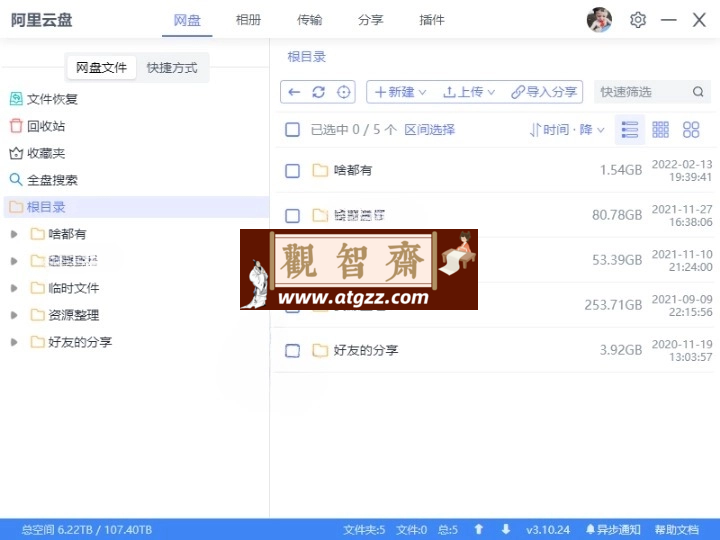Open the 插件 tab
This screenshot has width=720, height=540.
tap(432, 20)
